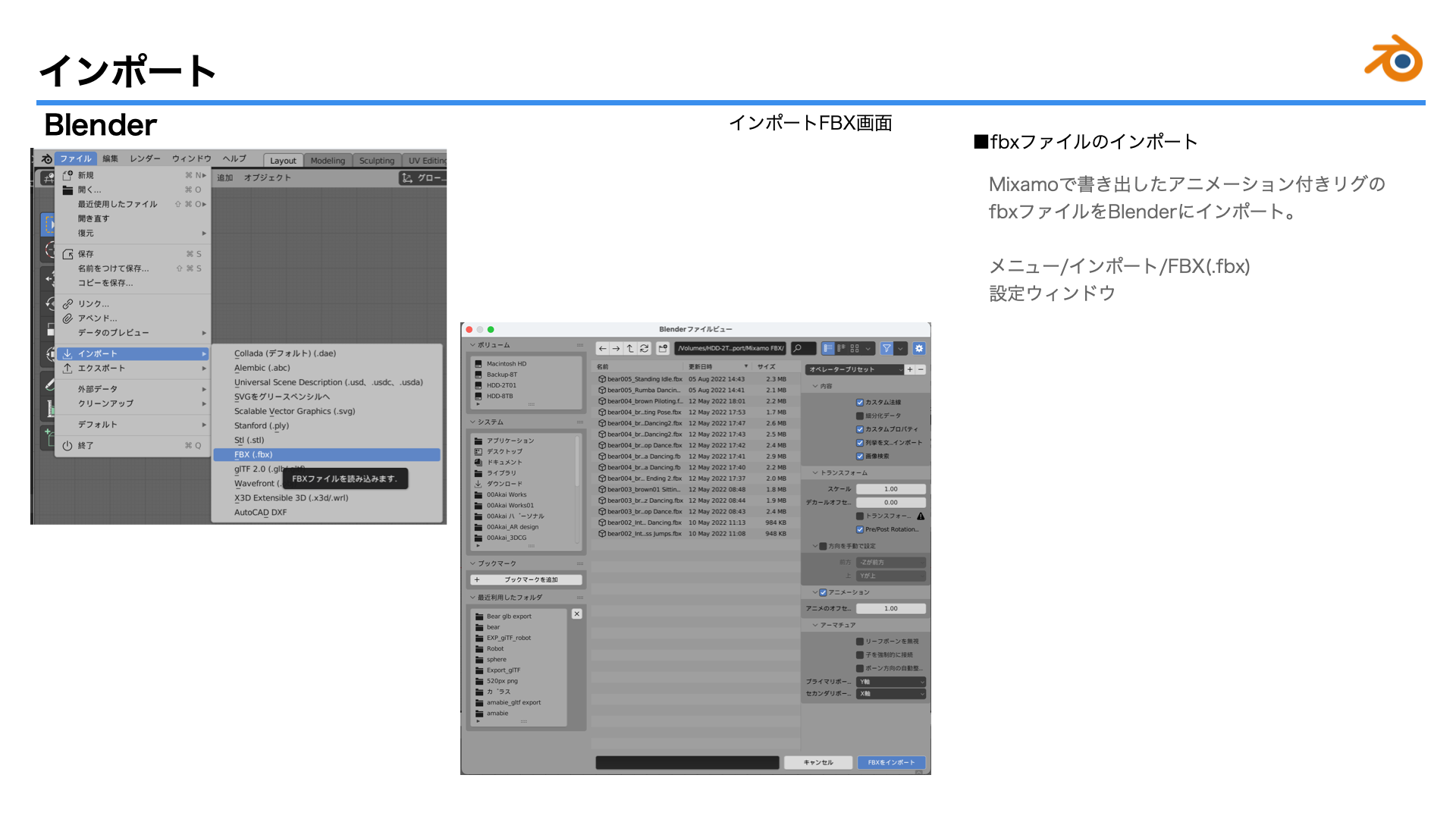Toggle the カスタムプロパティ checkbox
The width and height of the screenshot is (1456, 819).
pos(860,429)
